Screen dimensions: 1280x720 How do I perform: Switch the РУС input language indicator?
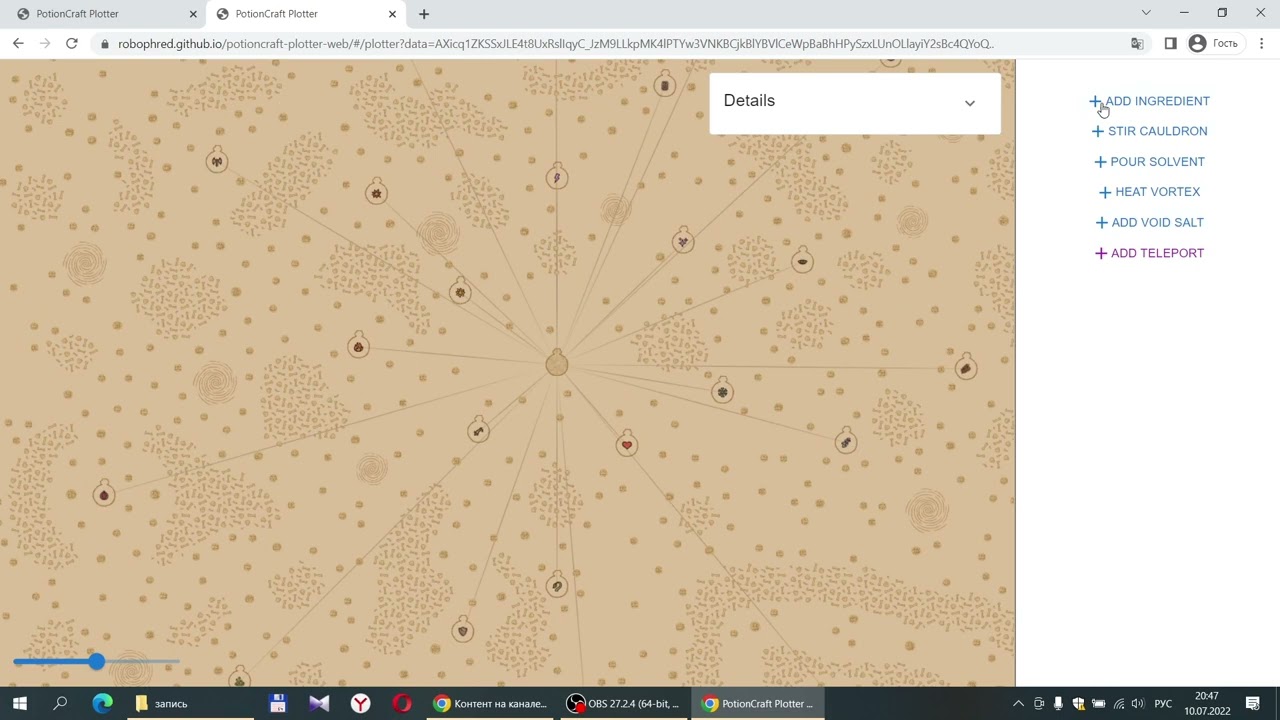pos(1163,704)
